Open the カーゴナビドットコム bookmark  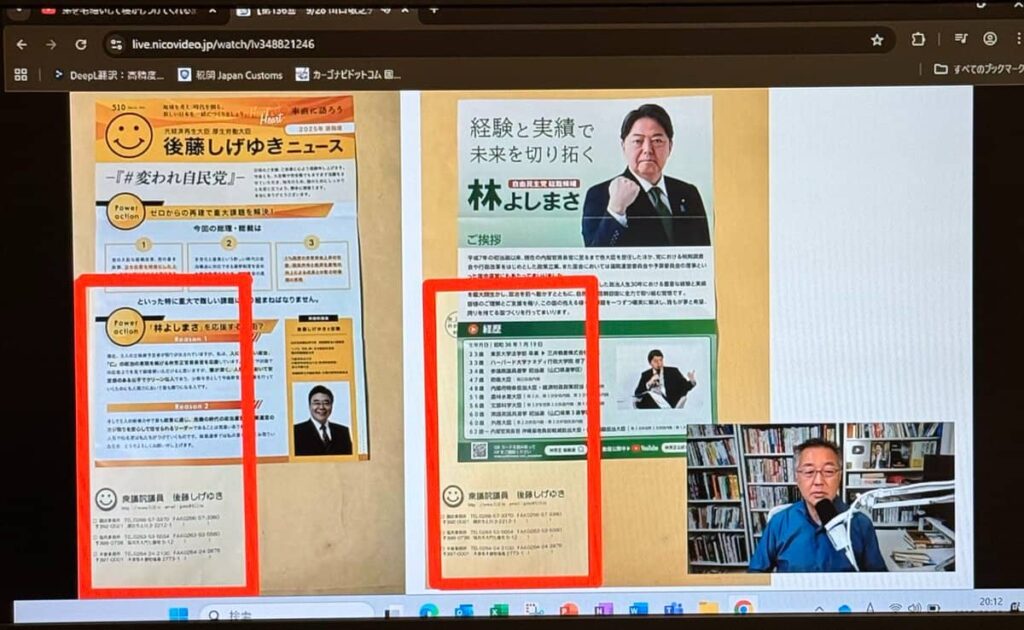click(348, 74)
